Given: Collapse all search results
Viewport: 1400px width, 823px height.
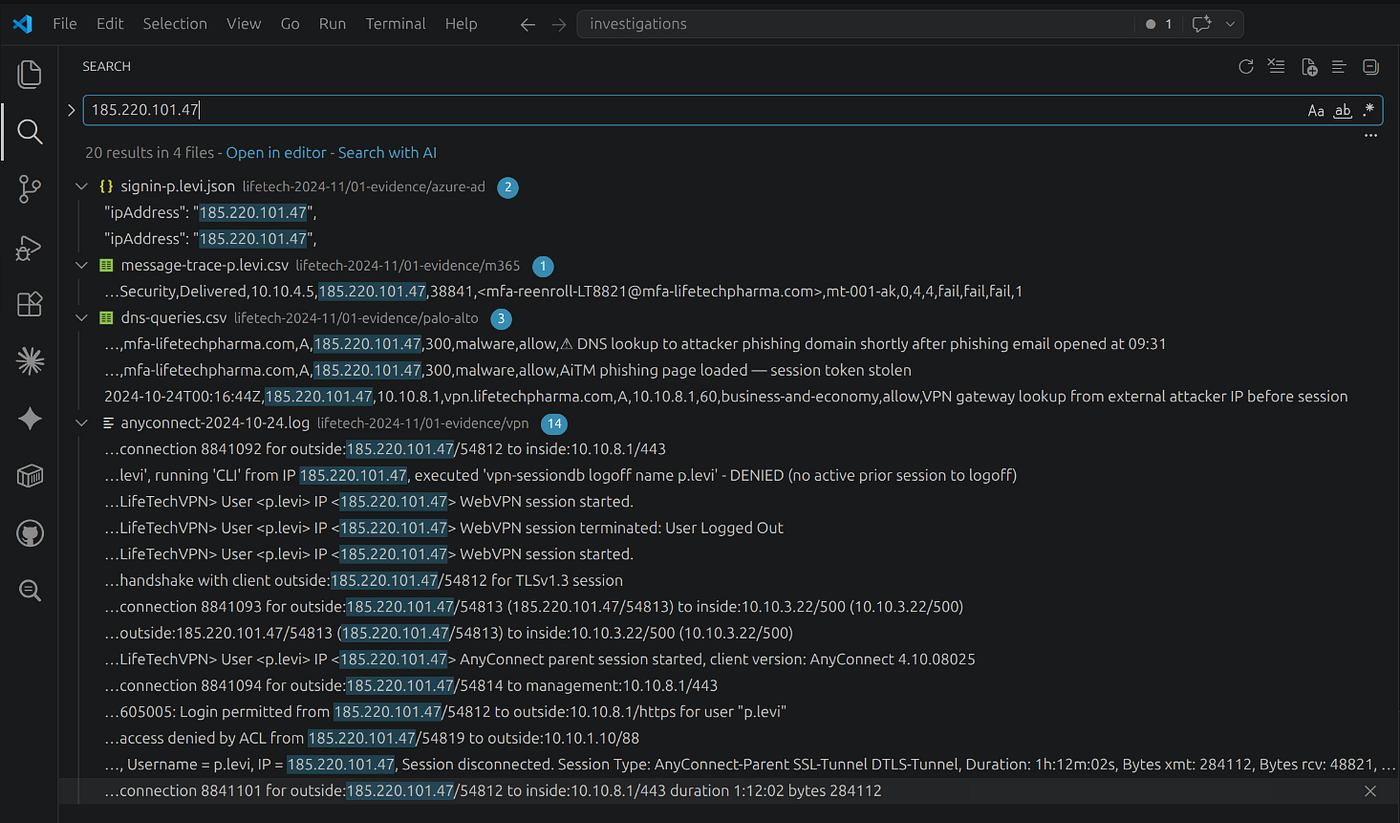Looking at the screenshot, I should (x=1370, y=67).
